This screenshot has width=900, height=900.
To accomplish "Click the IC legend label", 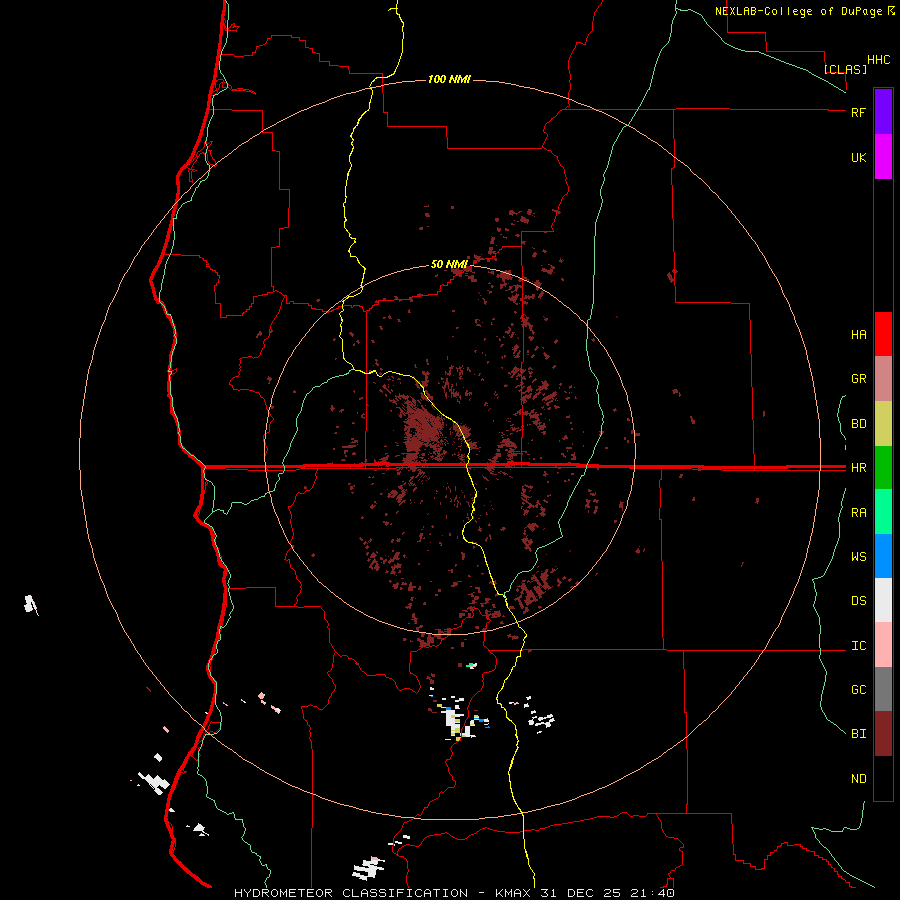I will [x=858, y=646].
